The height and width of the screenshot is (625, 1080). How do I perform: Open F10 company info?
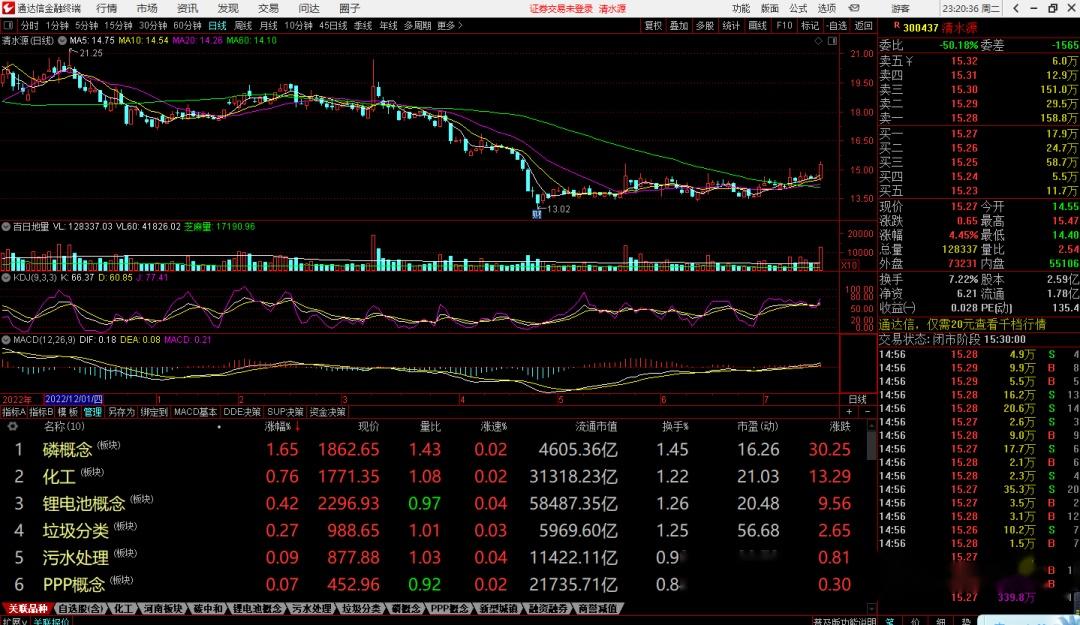[x=784, y=25]
